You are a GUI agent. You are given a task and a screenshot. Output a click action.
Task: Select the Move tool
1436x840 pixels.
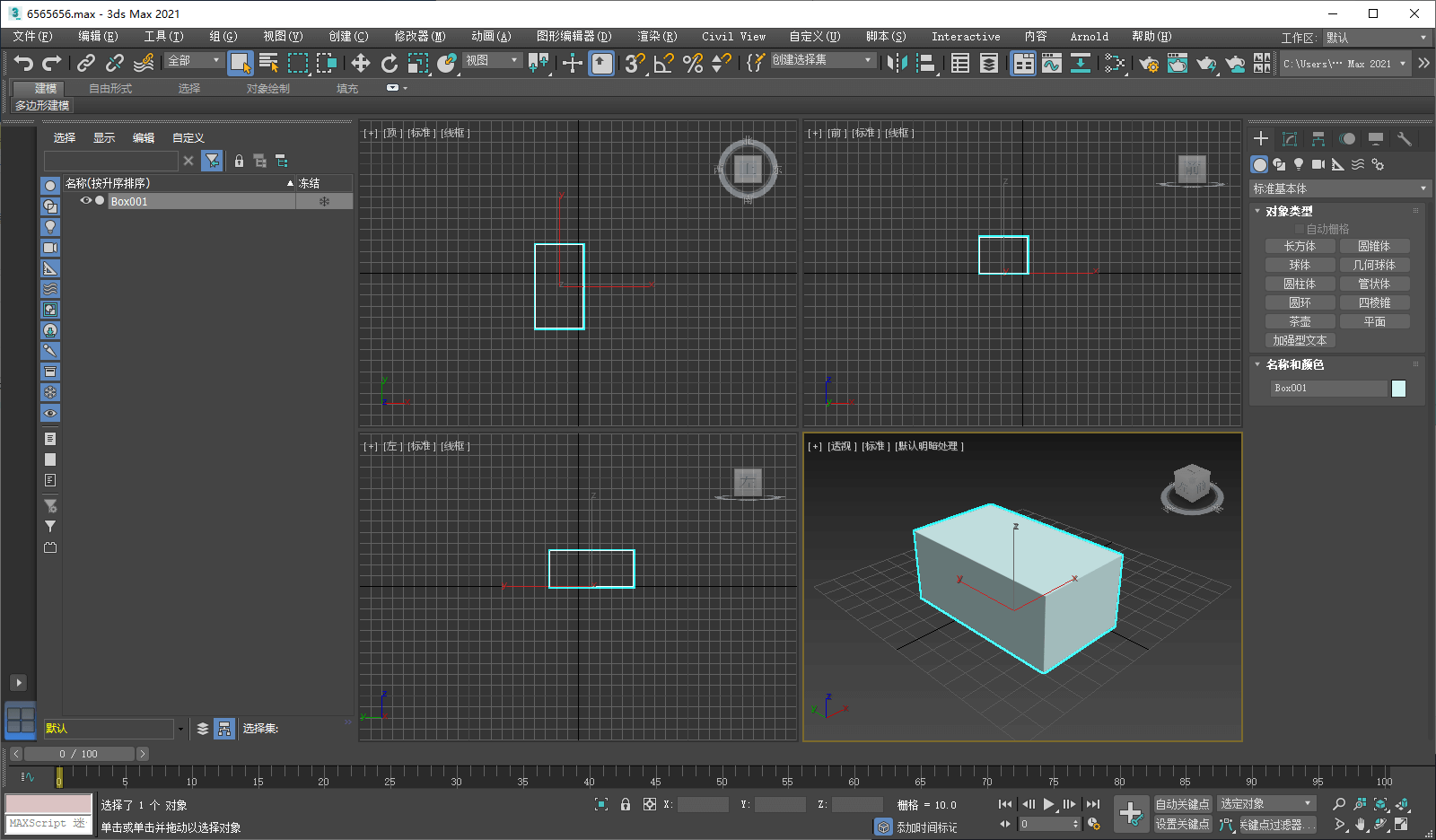coord(360,63)
